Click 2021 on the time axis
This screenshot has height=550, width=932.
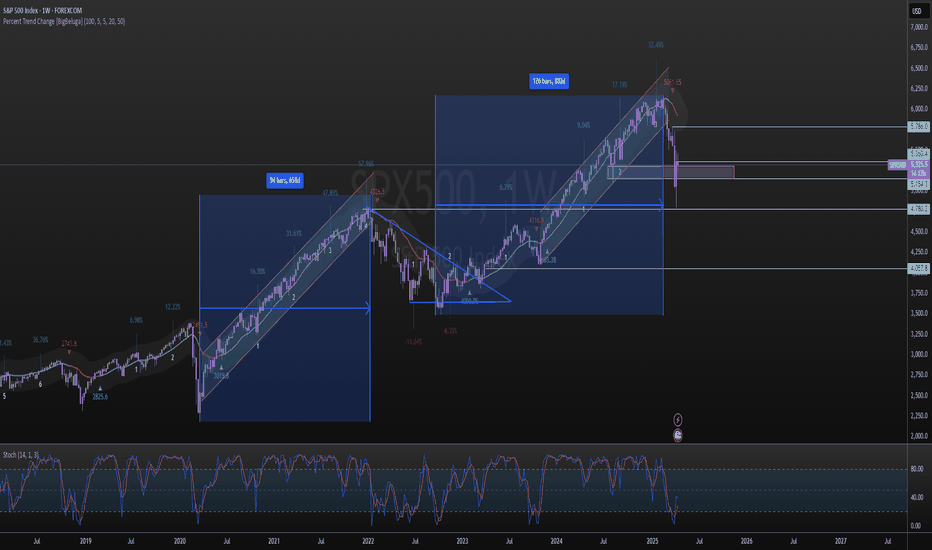(274, 541)
